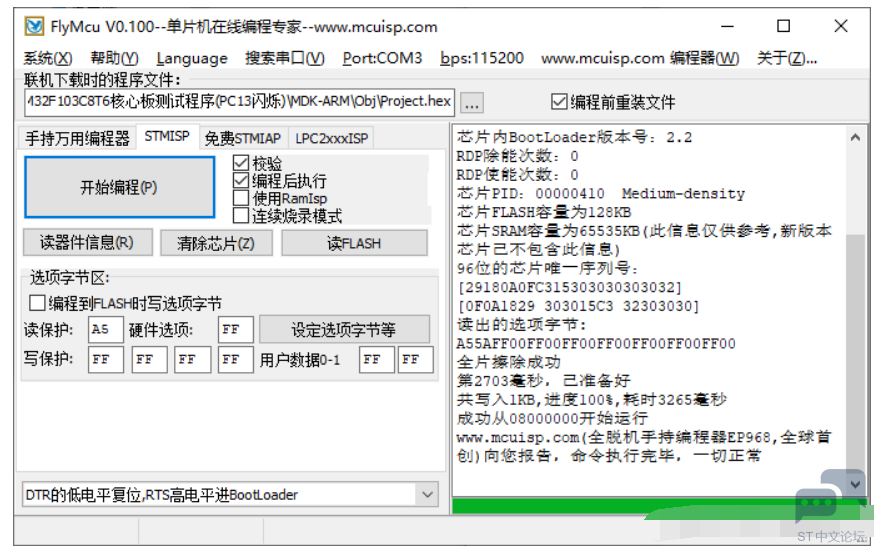Click log scrollbar up arrow
This screenshot has height=552, width=874.
855,137
